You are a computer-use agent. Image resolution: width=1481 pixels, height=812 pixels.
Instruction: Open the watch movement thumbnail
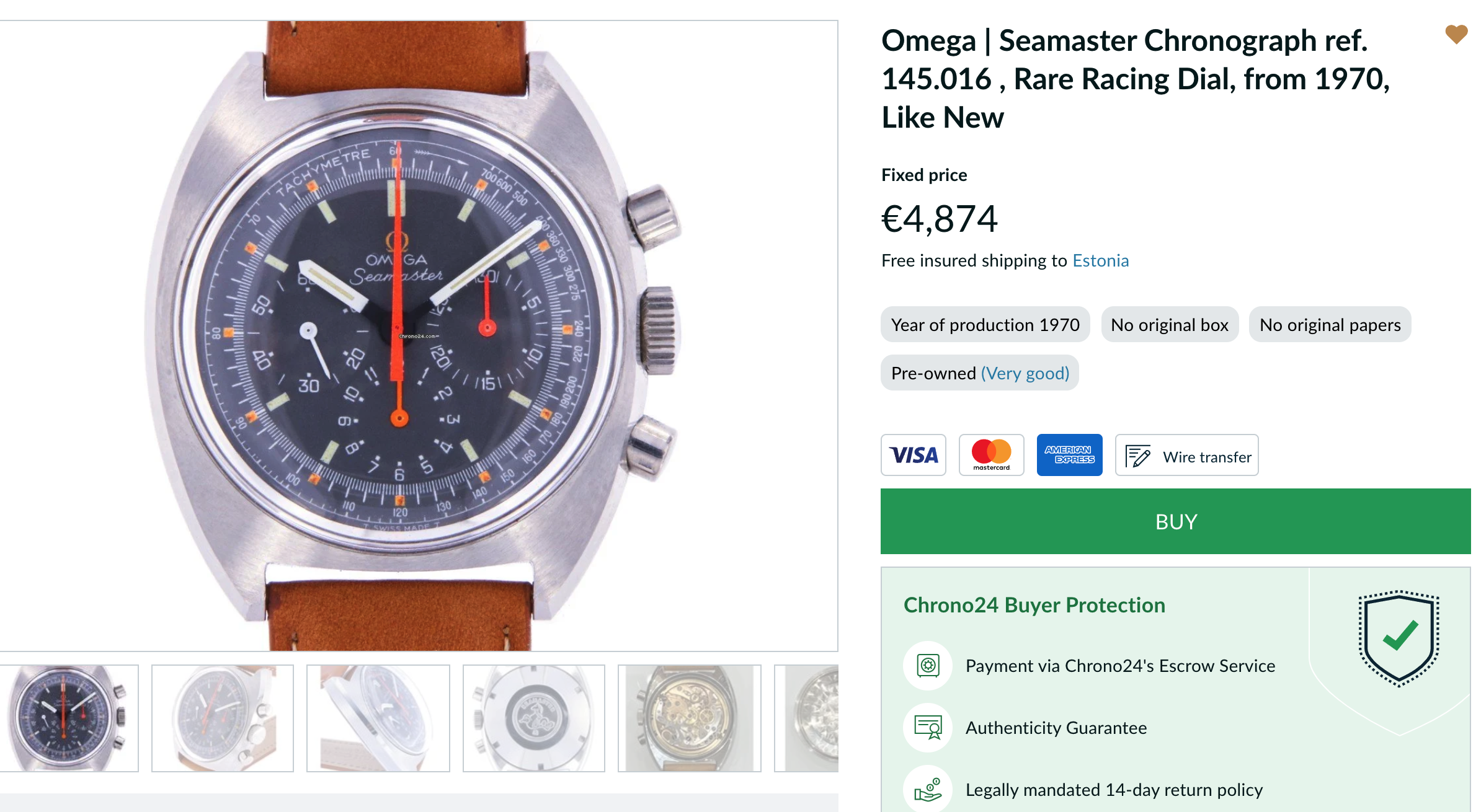point(689,718)
